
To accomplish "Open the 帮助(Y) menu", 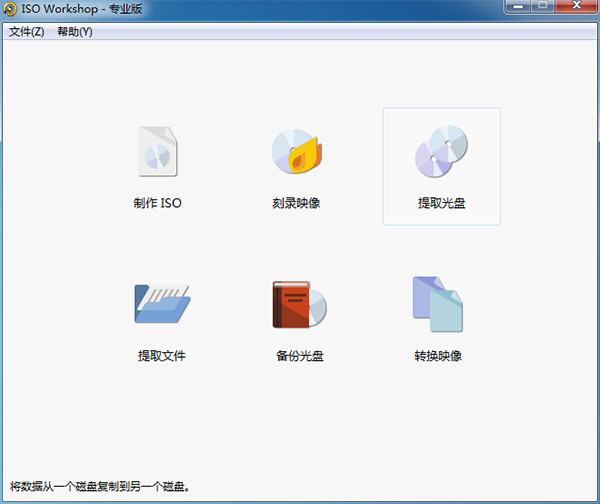I will [75, 31].
